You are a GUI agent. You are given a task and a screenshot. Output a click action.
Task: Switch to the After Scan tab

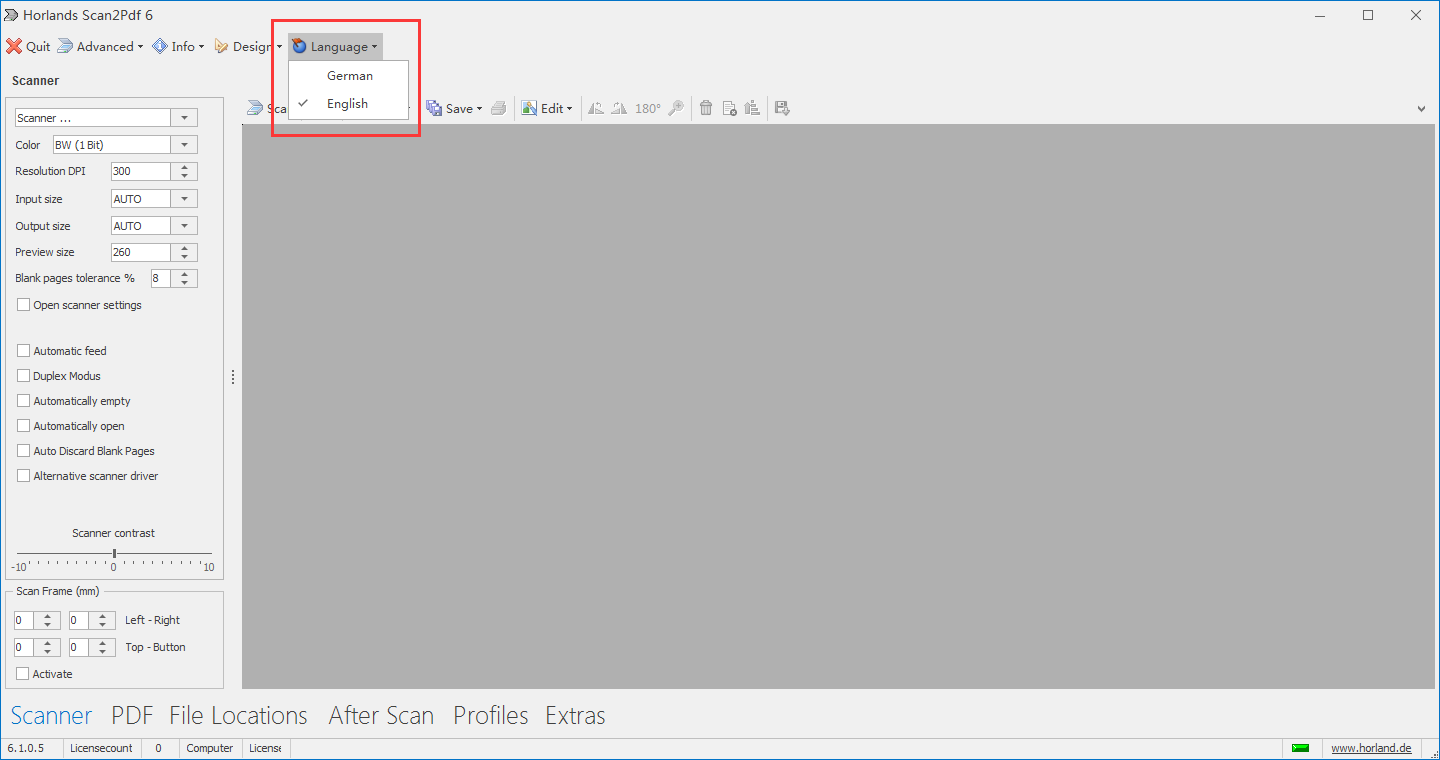point(381,715)
